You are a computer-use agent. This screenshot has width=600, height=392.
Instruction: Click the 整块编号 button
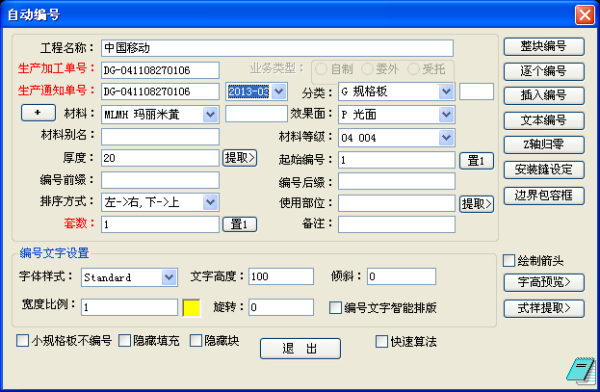click(x=544, y=46)
